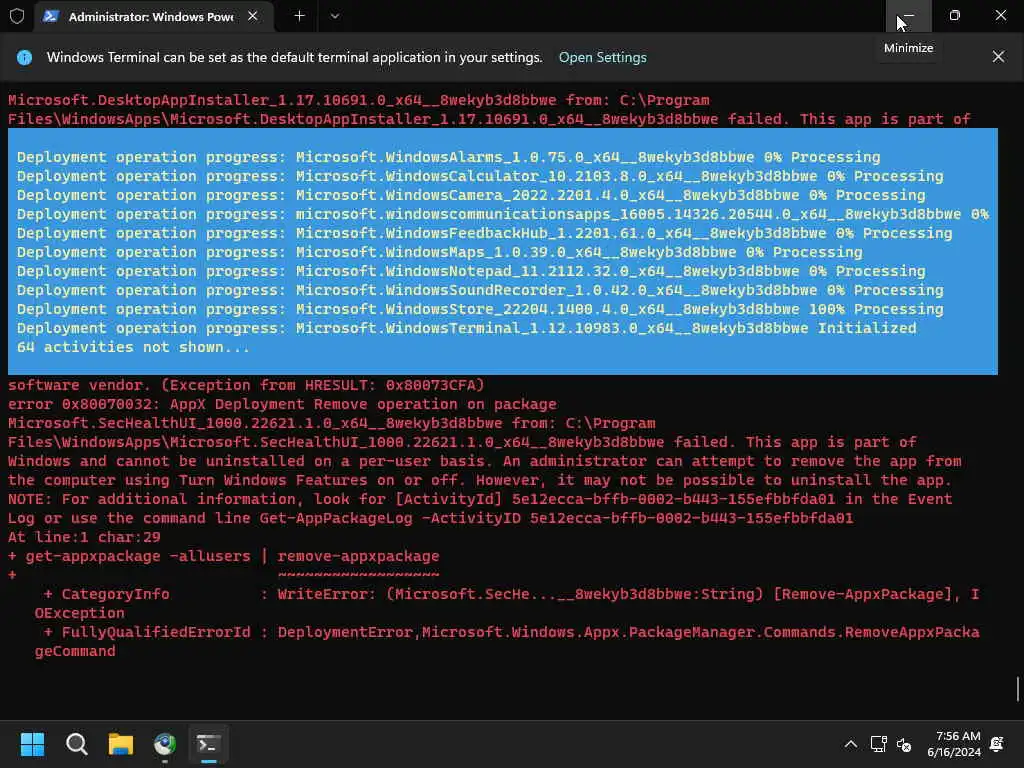Click the Terminal icon on taskbar
Screen dimensions: 1024x768
click(208, 744)
